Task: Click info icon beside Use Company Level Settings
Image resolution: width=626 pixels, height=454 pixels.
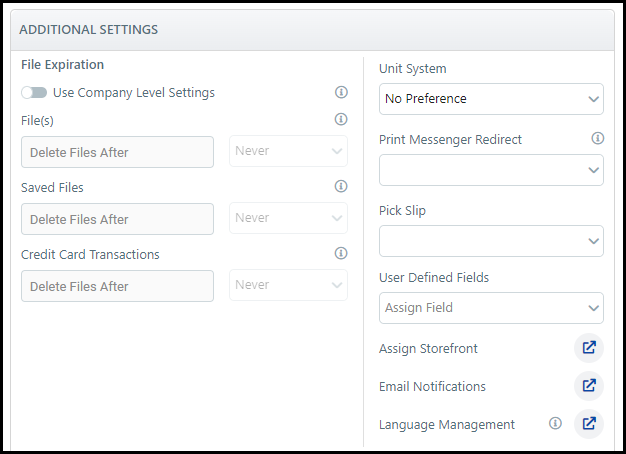Action: click(341, 92)
